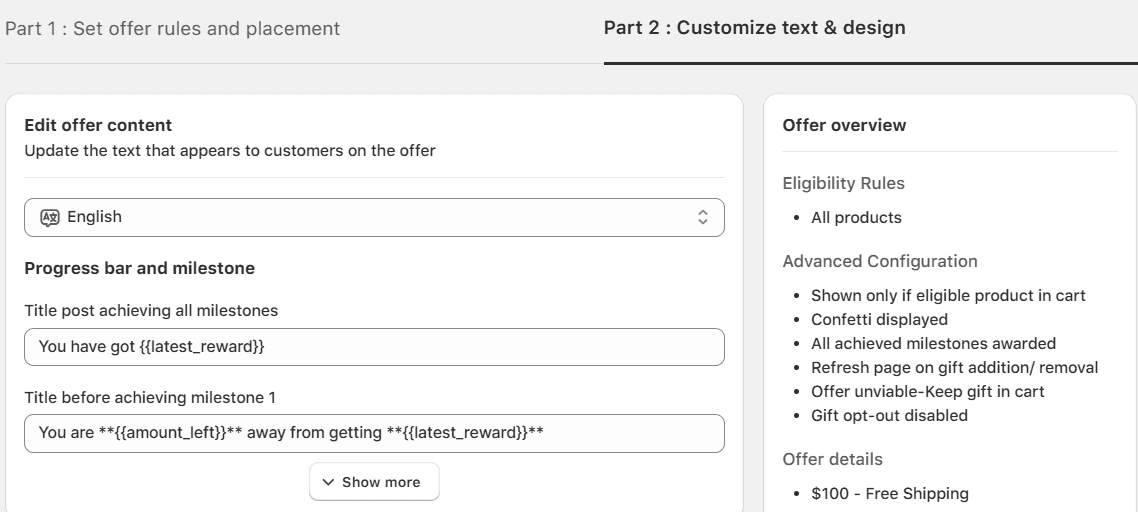Click the Offer overview heading
Viewport: 1138px width, 512px height.
click(844, 125)
